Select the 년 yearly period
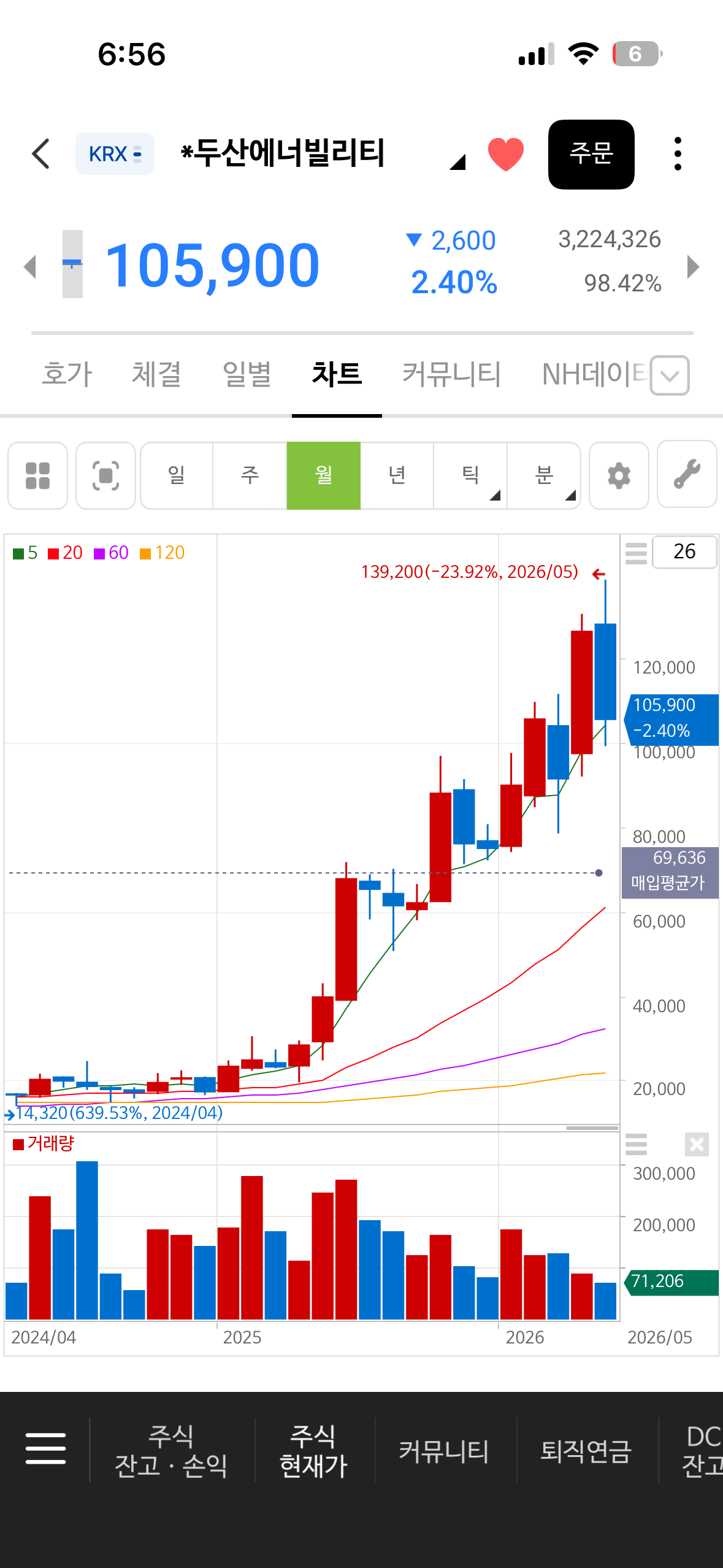The height and width of the screenshot is (1568, 723). click(397, 475)
